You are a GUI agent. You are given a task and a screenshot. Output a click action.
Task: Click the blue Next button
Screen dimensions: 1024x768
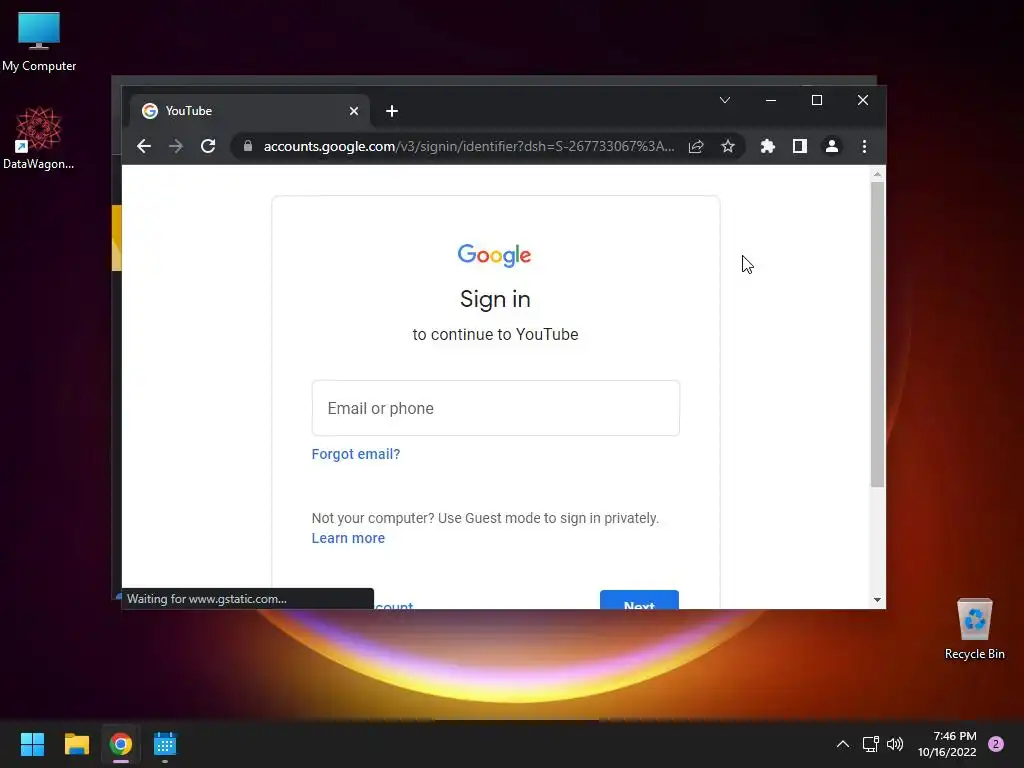[x=639, y=600]
